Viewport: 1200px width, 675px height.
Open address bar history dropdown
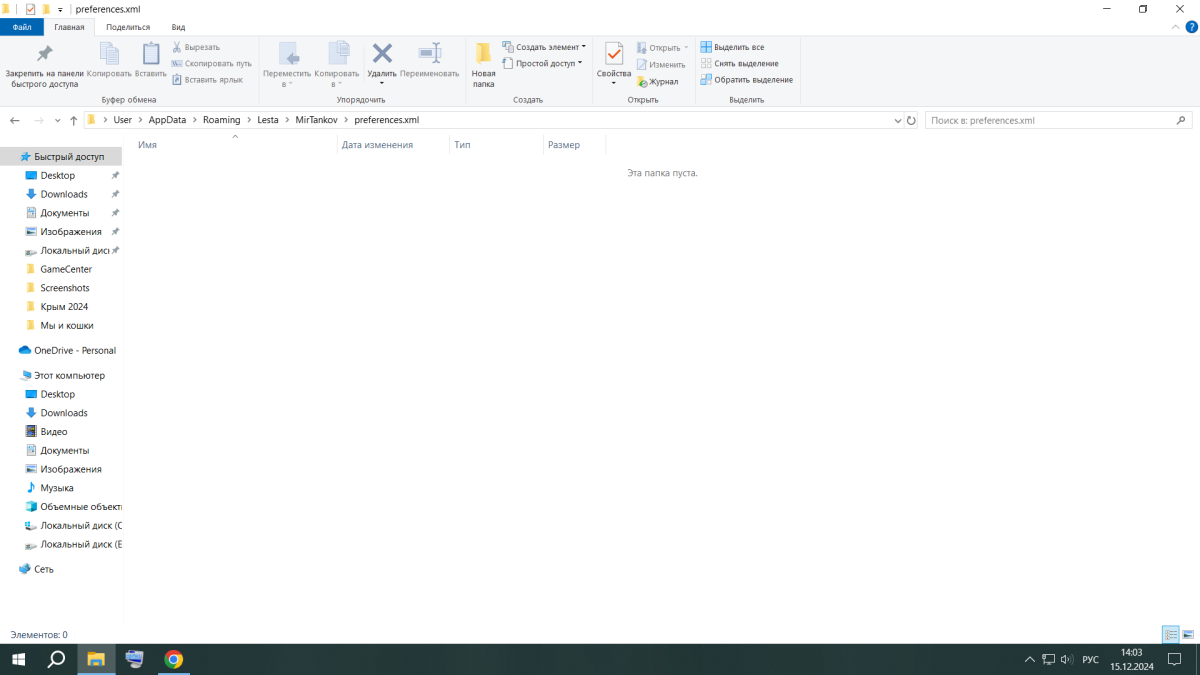pos(897,120)
